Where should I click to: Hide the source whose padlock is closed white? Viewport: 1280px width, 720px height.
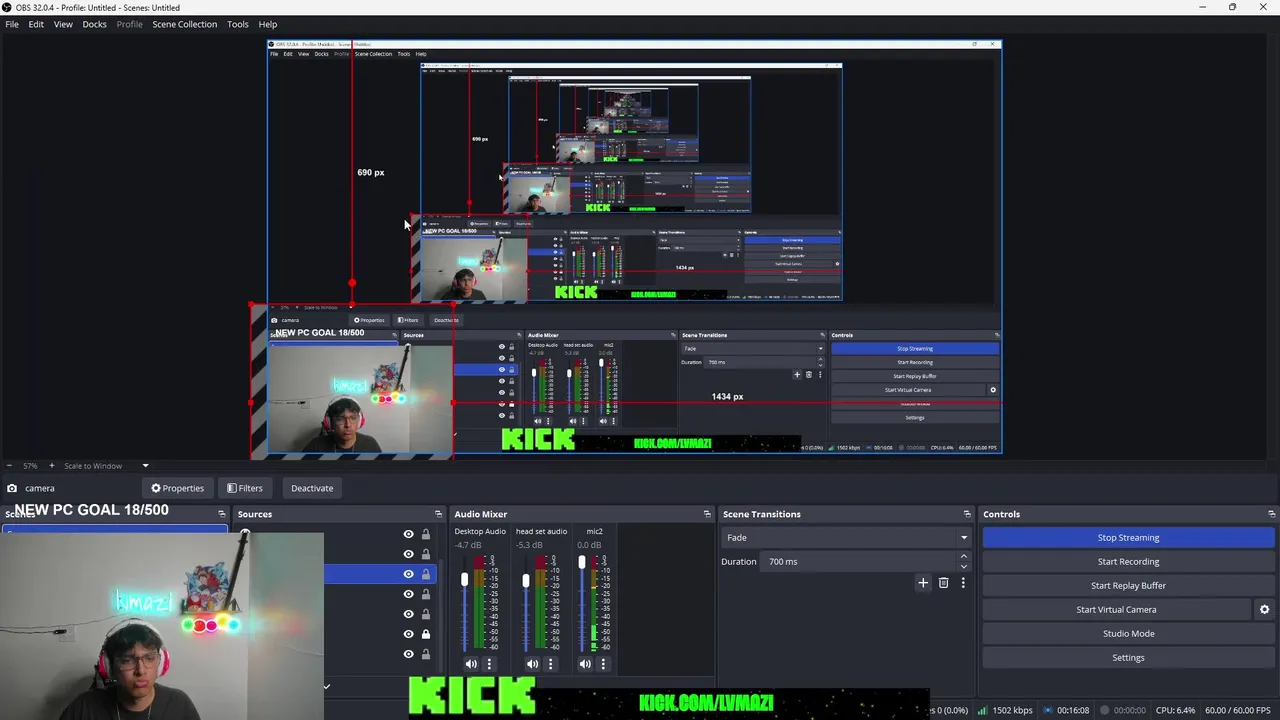[x=408, y=634]
